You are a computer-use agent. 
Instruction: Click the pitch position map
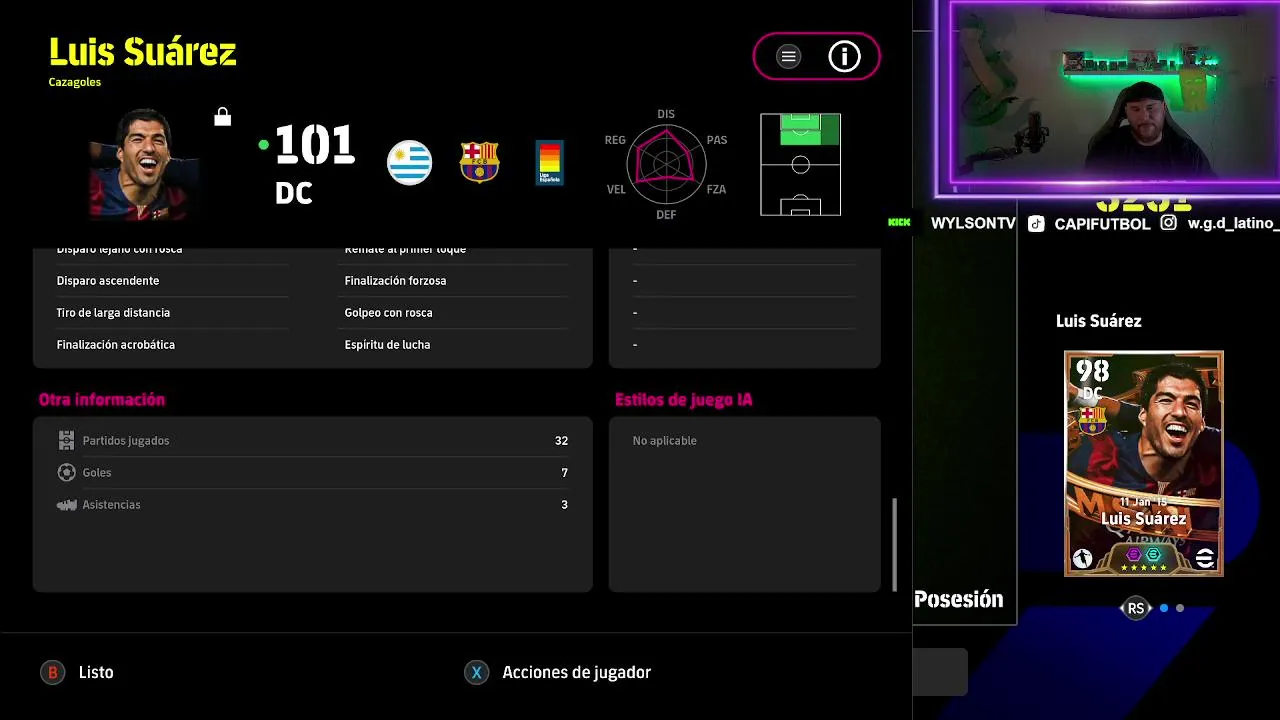point(800,164)
